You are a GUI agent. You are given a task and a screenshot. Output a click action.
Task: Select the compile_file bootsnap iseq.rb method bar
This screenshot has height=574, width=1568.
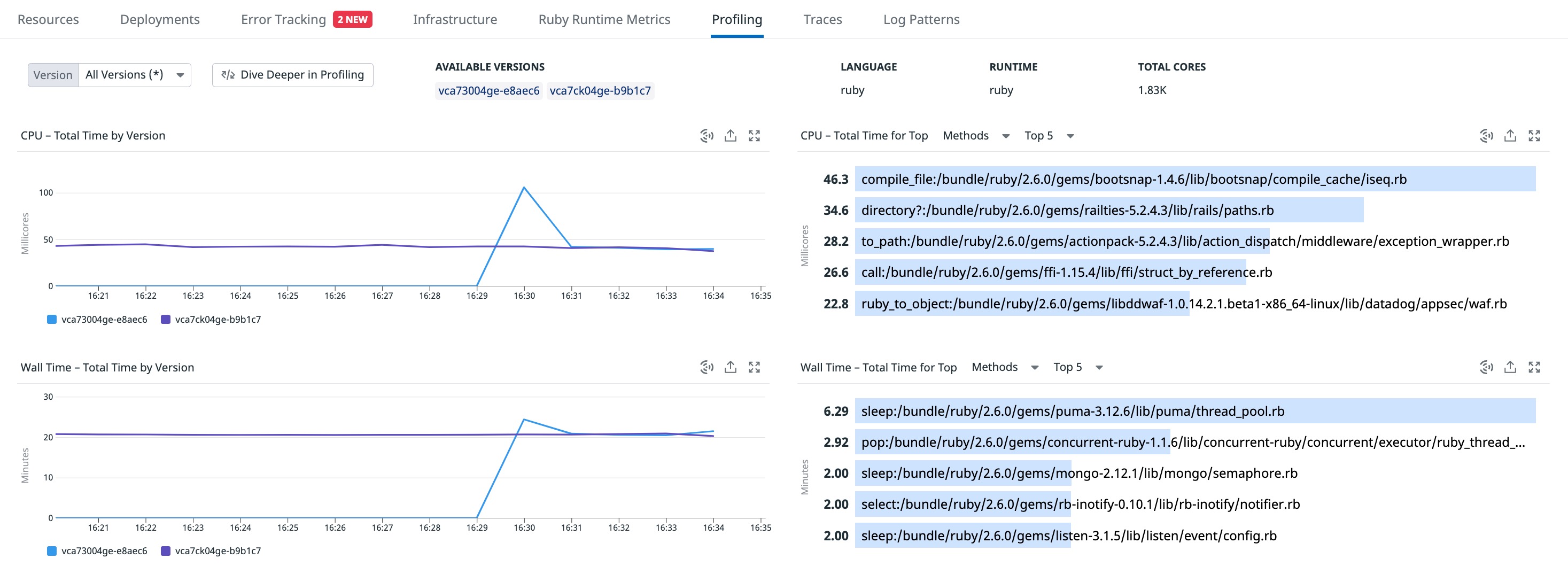pos(1195,179)
